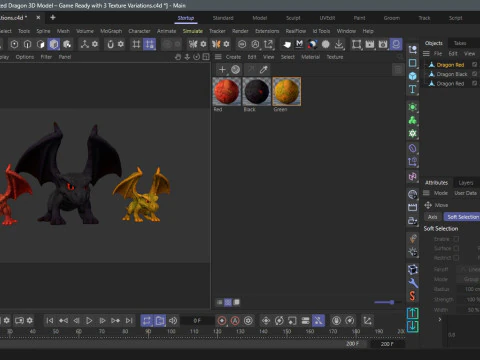
Task: Click the Texture menu in Material Manager
Action: pos(335,57)
